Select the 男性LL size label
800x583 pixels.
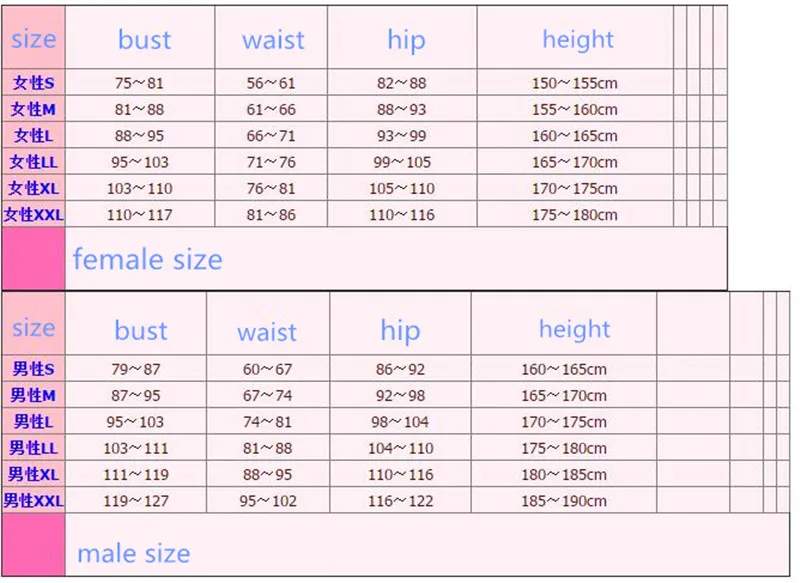33,448
